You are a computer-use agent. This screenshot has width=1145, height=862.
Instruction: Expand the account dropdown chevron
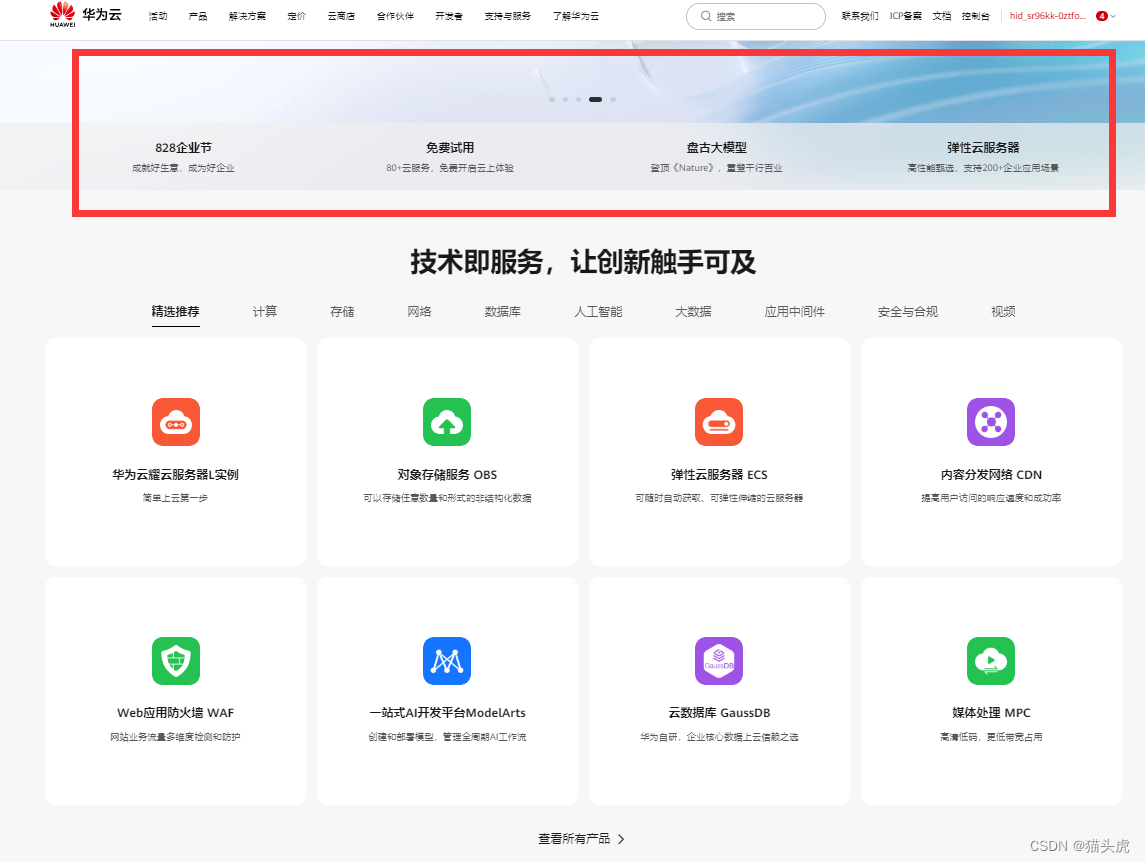point(1114,16)
